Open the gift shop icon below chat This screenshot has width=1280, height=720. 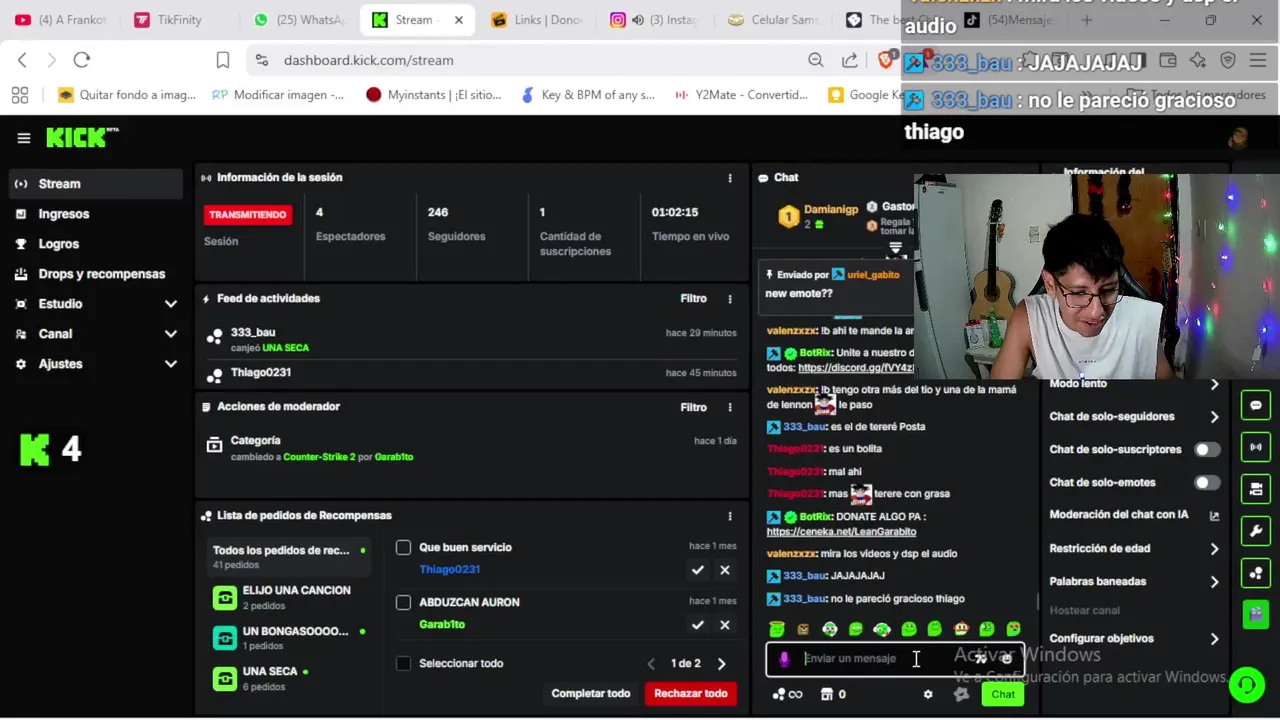coord(826,694)
